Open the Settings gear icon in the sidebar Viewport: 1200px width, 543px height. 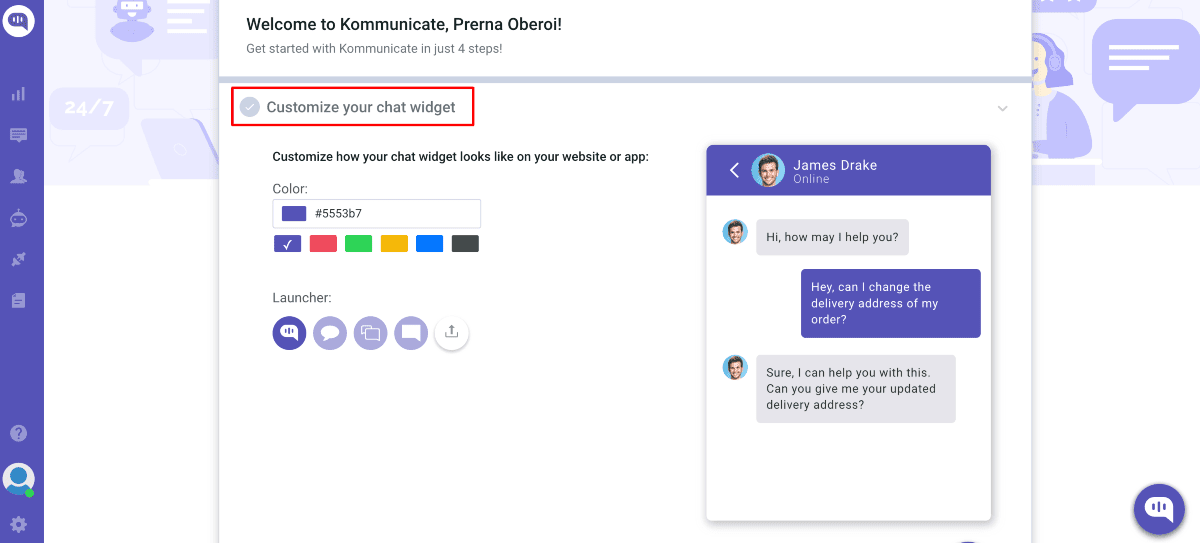coord(18,524)
